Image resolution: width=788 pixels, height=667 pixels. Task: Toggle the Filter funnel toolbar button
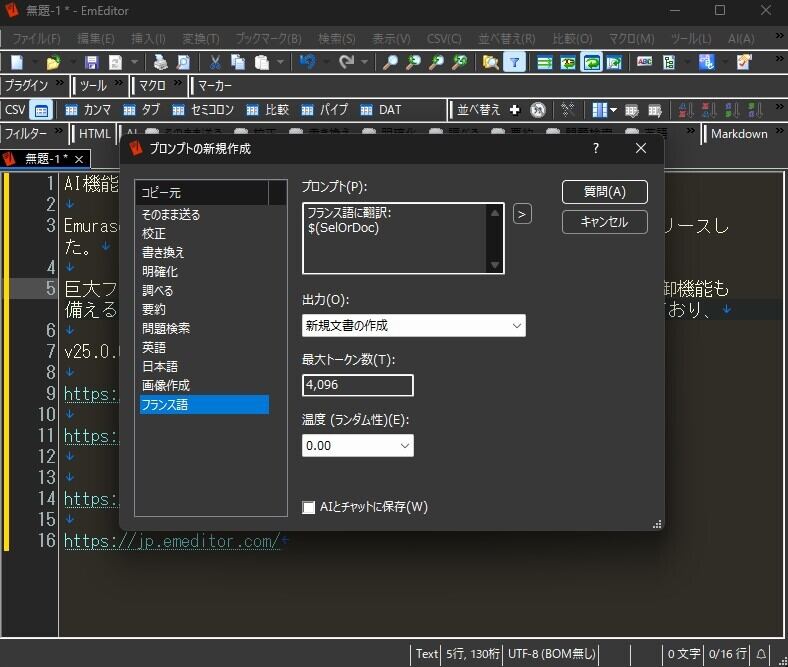click(x=515, y=62)
